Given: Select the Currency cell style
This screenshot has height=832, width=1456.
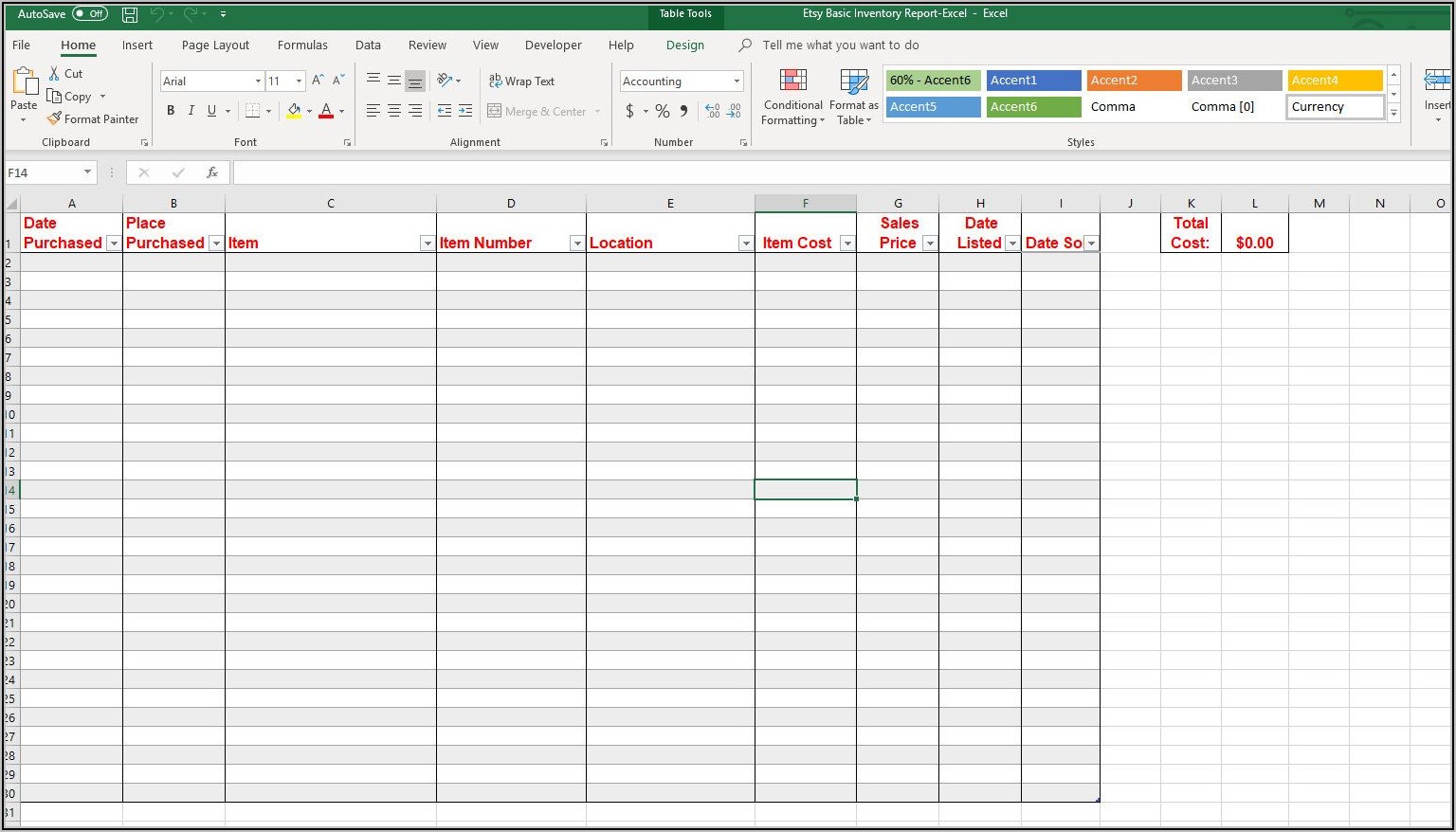Looking at the screenshot, I should pyautogui.click(x=1334, y=107).
